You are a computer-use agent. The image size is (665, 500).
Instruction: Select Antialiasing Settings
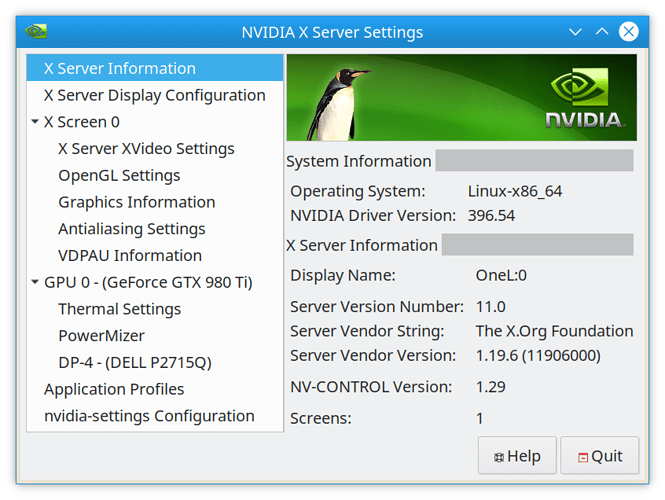pos(131,229)
